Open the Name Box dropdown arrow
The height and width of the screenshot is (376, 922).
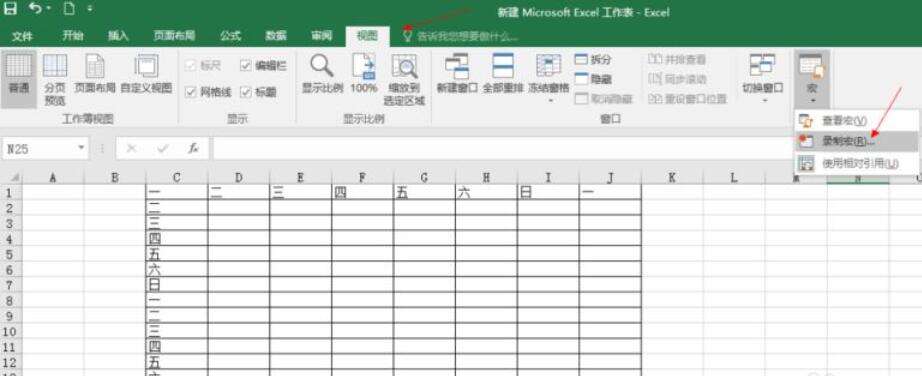pos(81,148)
